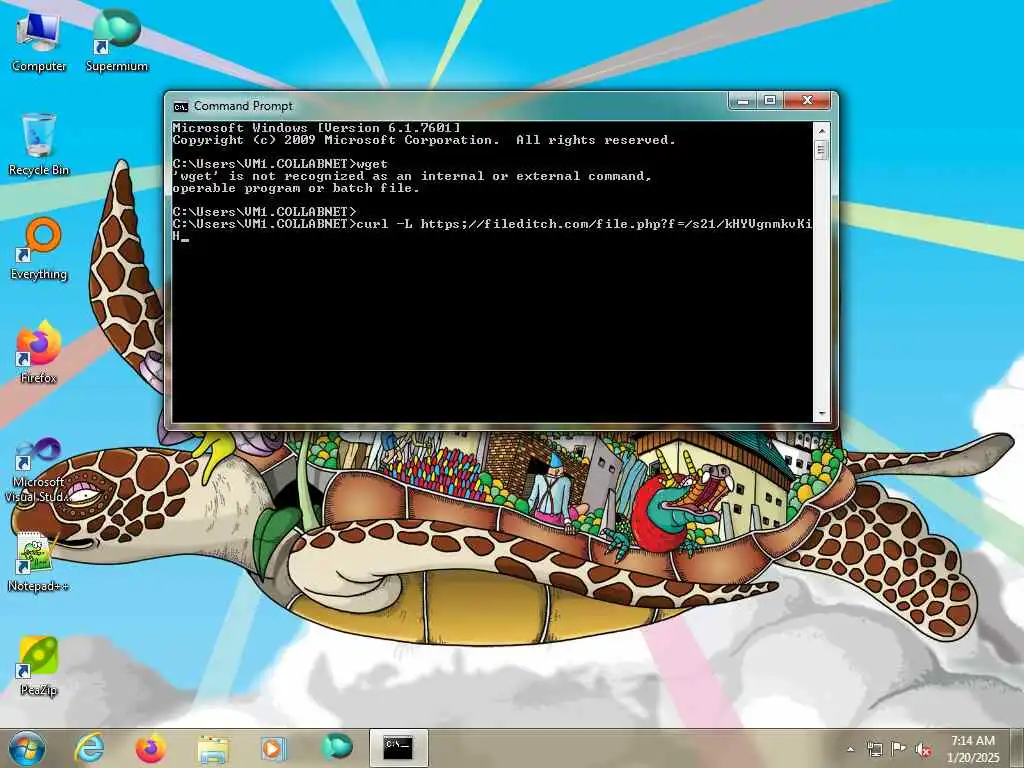Click the Show desktop strip
This screenshot has width=1024, height=768.
(1019, 748)
